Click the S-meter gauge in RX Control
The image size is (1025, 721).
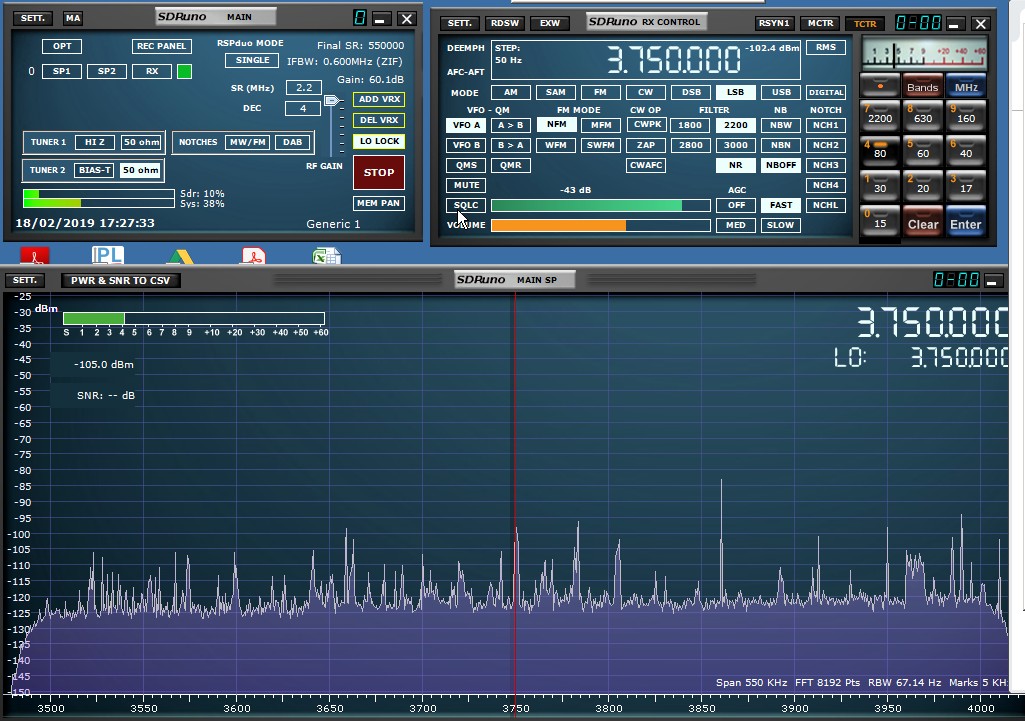tap(924, 54)
